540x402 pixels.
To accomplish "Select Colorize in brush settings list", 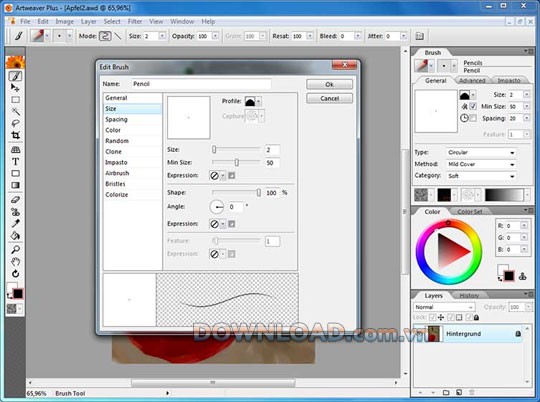I will pyautogui.click(x=133, y=195).
